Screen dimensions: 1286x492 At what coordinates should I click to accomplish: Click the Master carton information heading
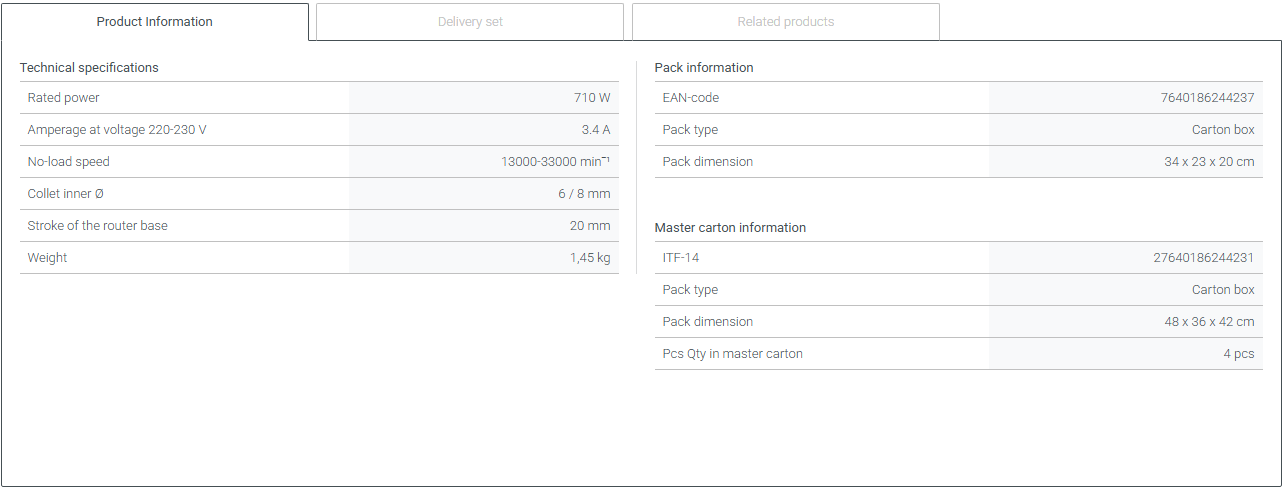point(730,228)
